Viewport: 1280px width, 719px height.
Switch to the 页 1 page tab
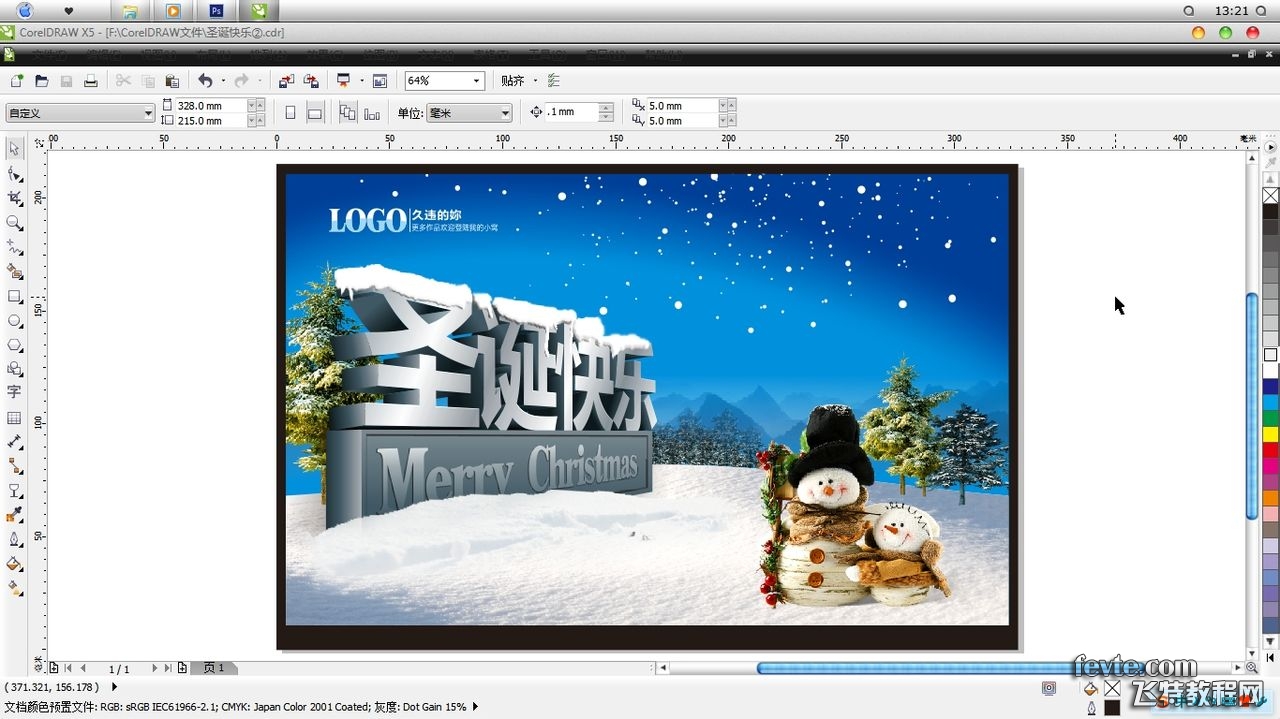214,668
